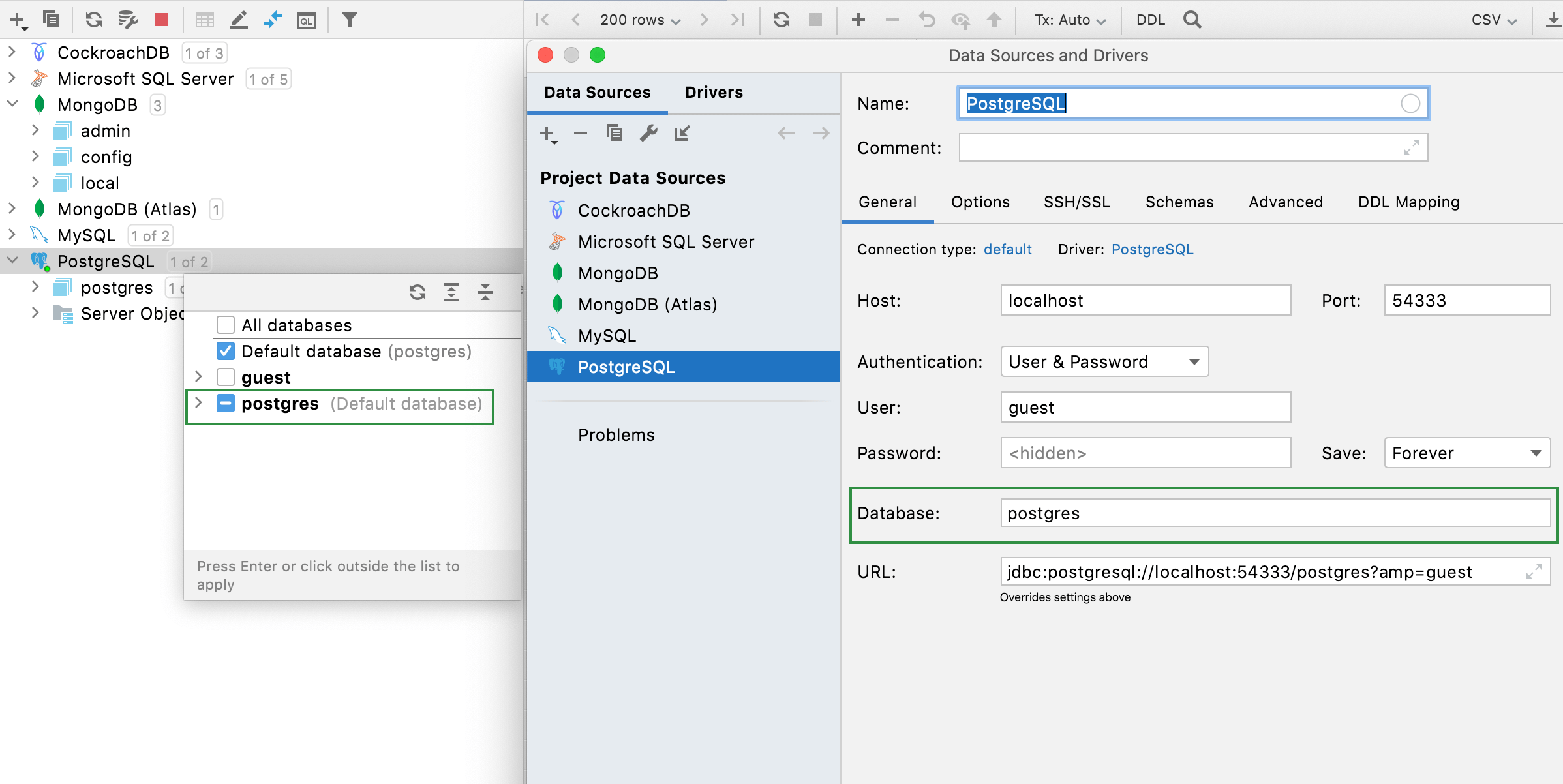The height and width of the screenshot is (784, 1563).
Task: Click the copy data source icon
Action: [x=615, y=134]
